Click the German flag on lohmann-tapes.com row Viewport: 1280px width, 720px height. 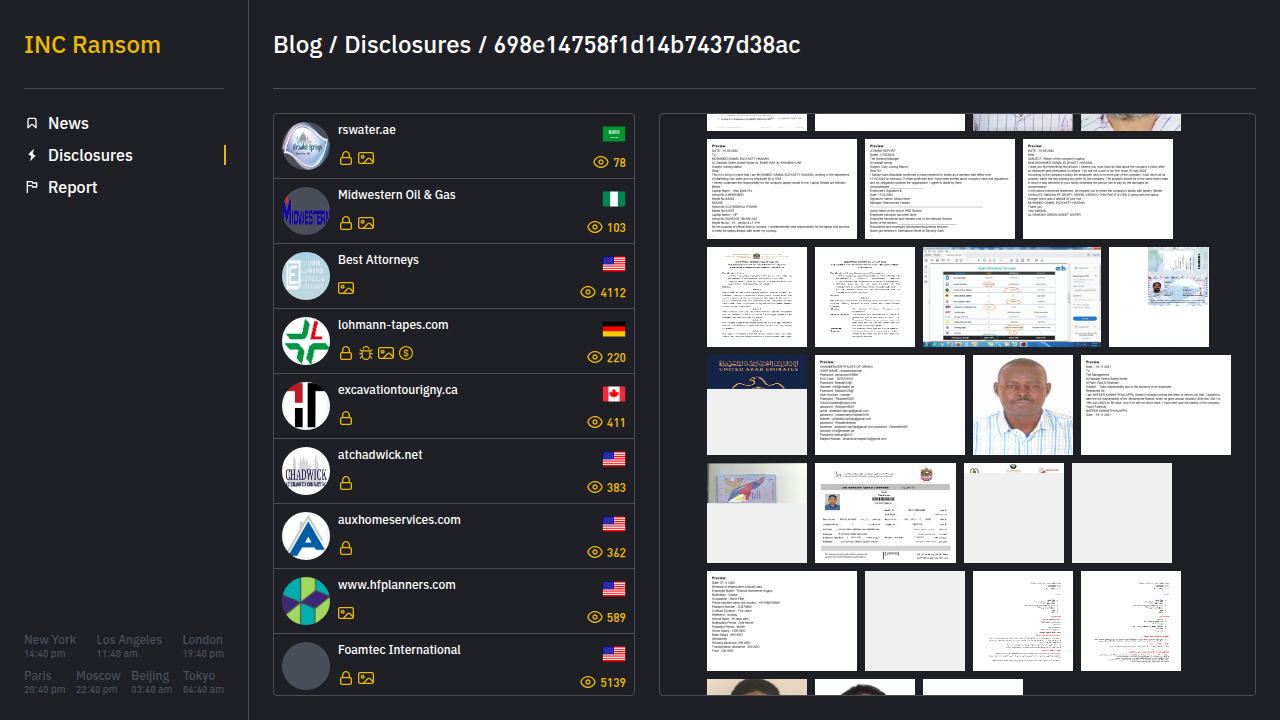[x=614, y=329]
